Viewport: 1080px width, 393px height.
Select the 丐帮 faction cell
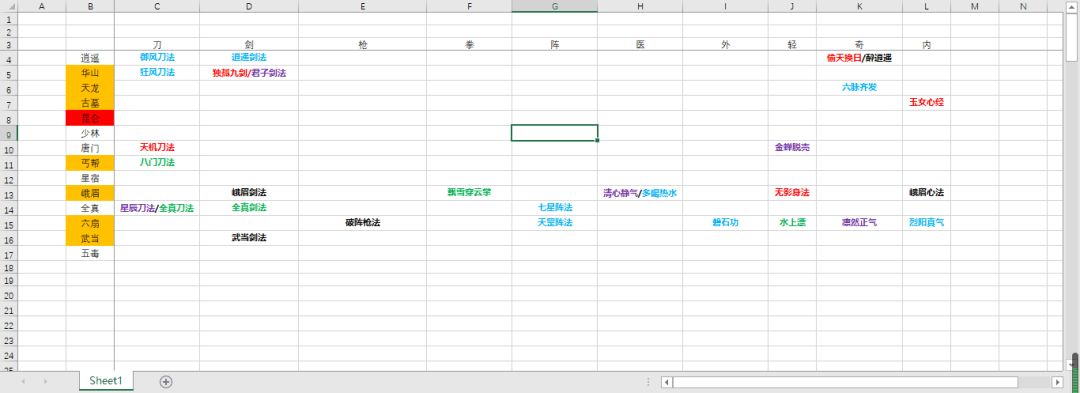click(90, 162)
